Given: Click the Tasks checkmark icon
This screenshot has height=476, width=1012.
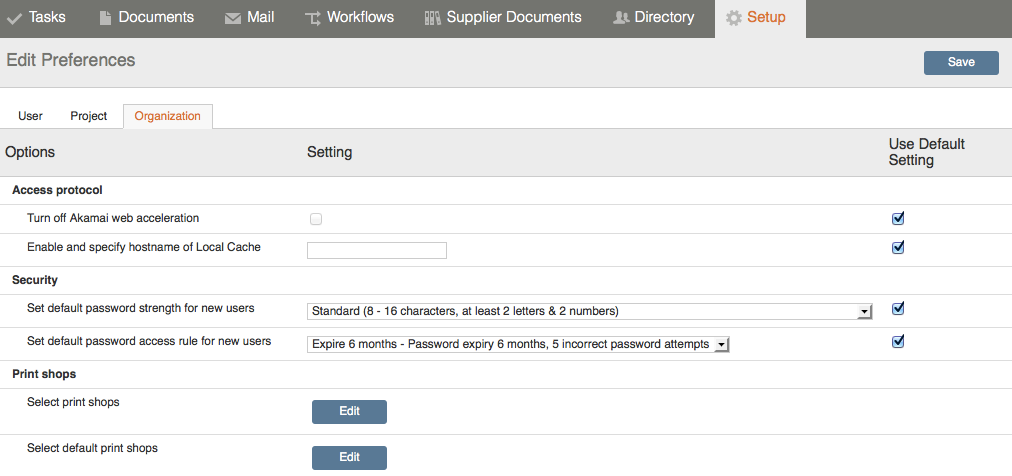Looking at the screenshot, I should point(14,18).
